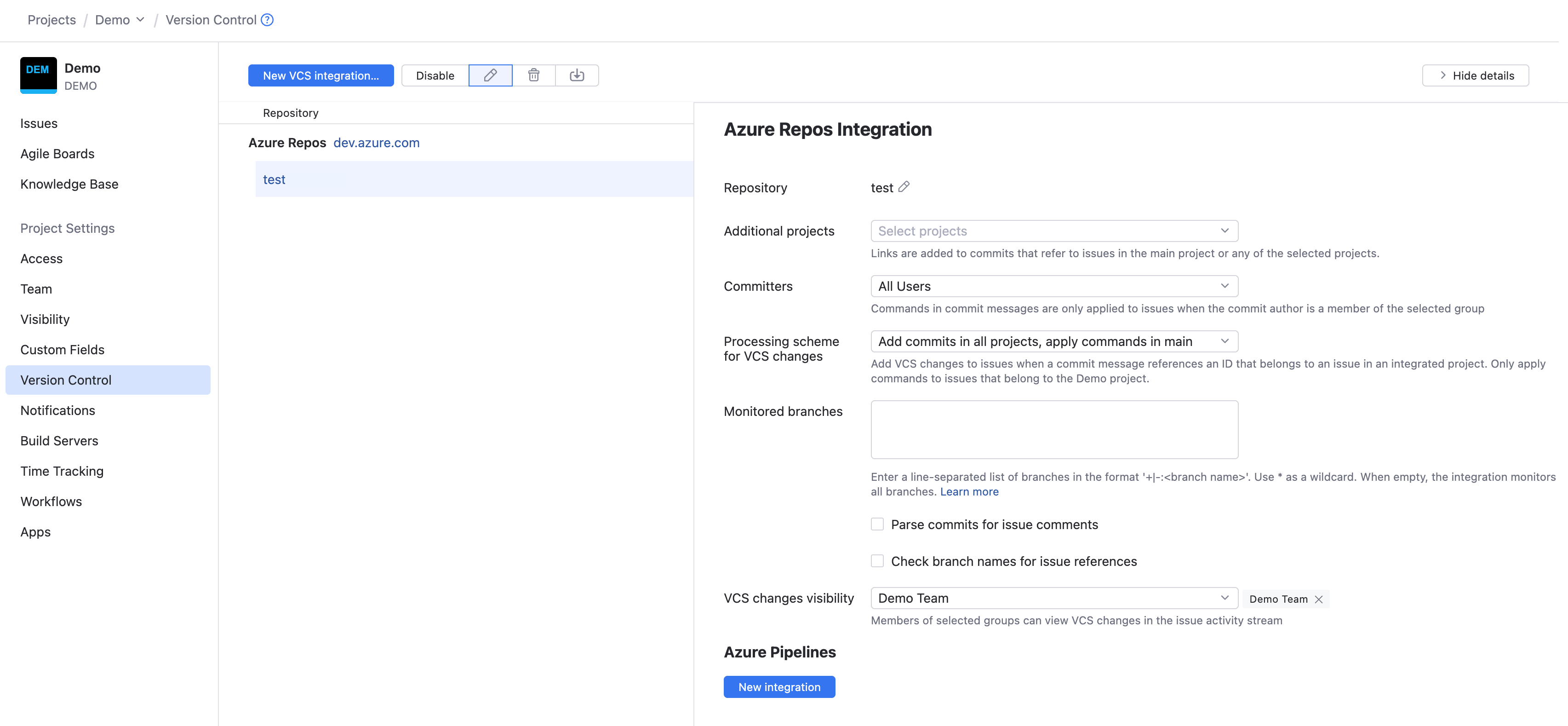Click pencil icon next to repository test
The image size is (1568, 726).
(904, 187)
